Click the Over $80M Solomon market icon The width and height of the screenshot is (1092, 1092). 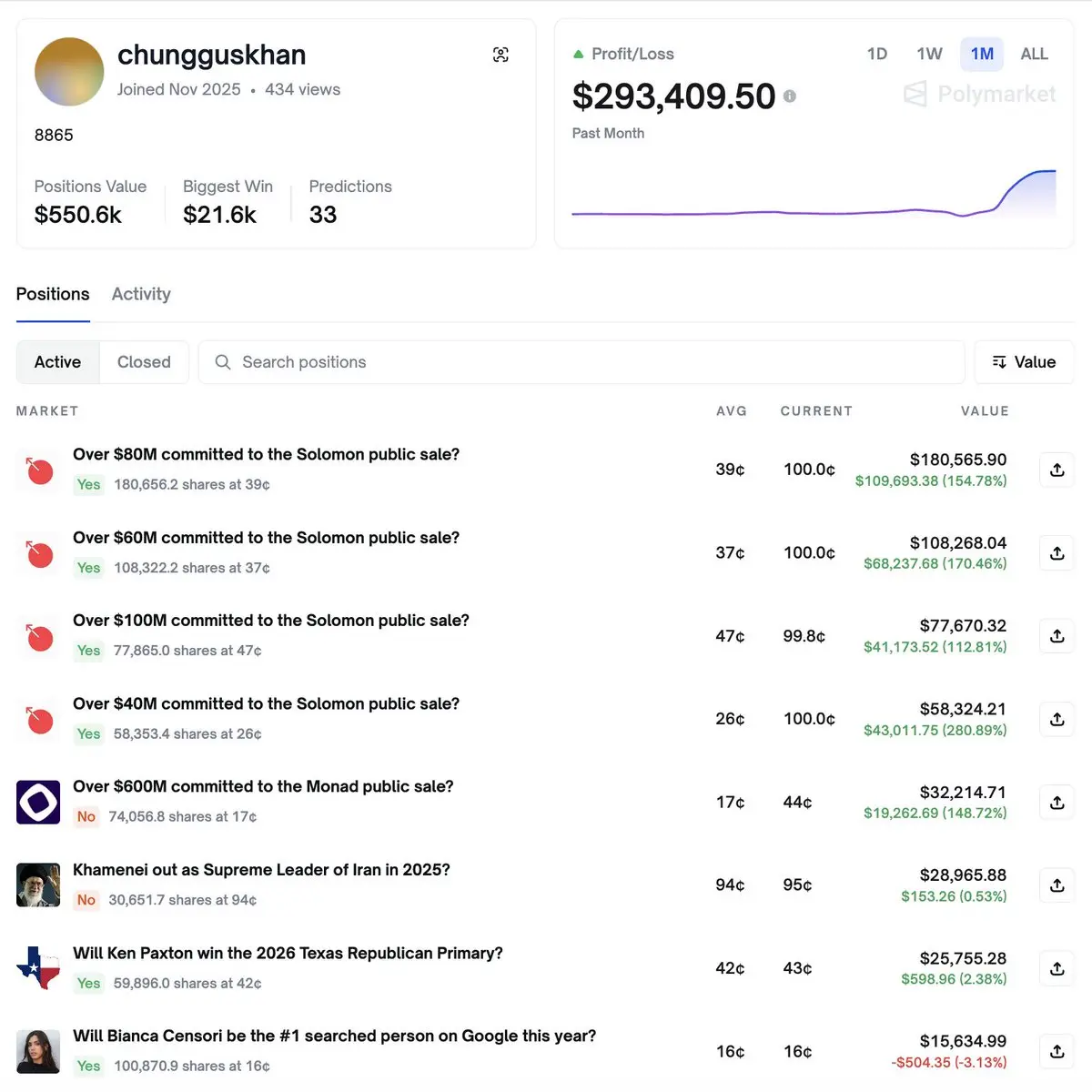pyautogui.click(x=38, y=470)
